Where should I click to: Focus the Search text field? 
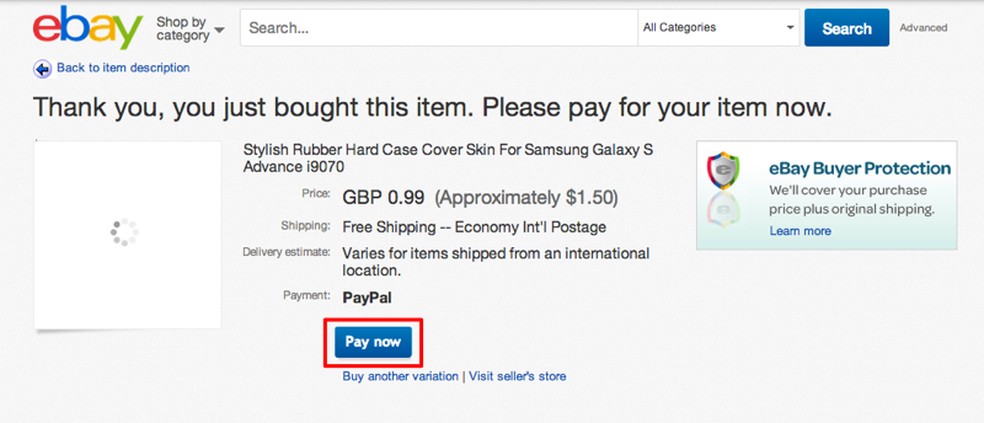pos(438,28)
